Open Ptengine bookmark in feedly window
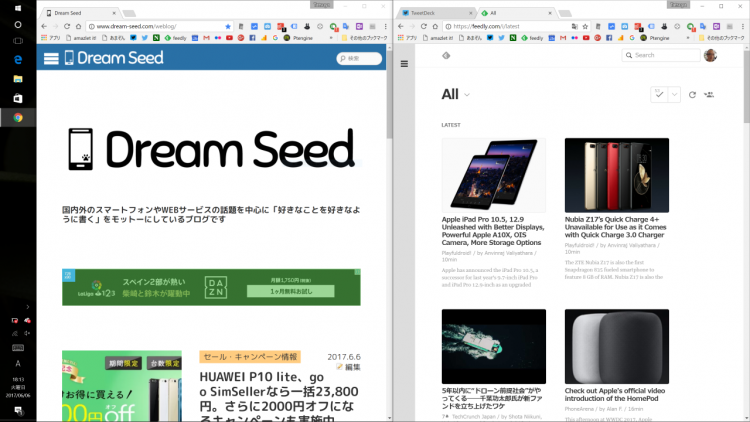This screenshot has height=422, width=750. pos(654,38)
